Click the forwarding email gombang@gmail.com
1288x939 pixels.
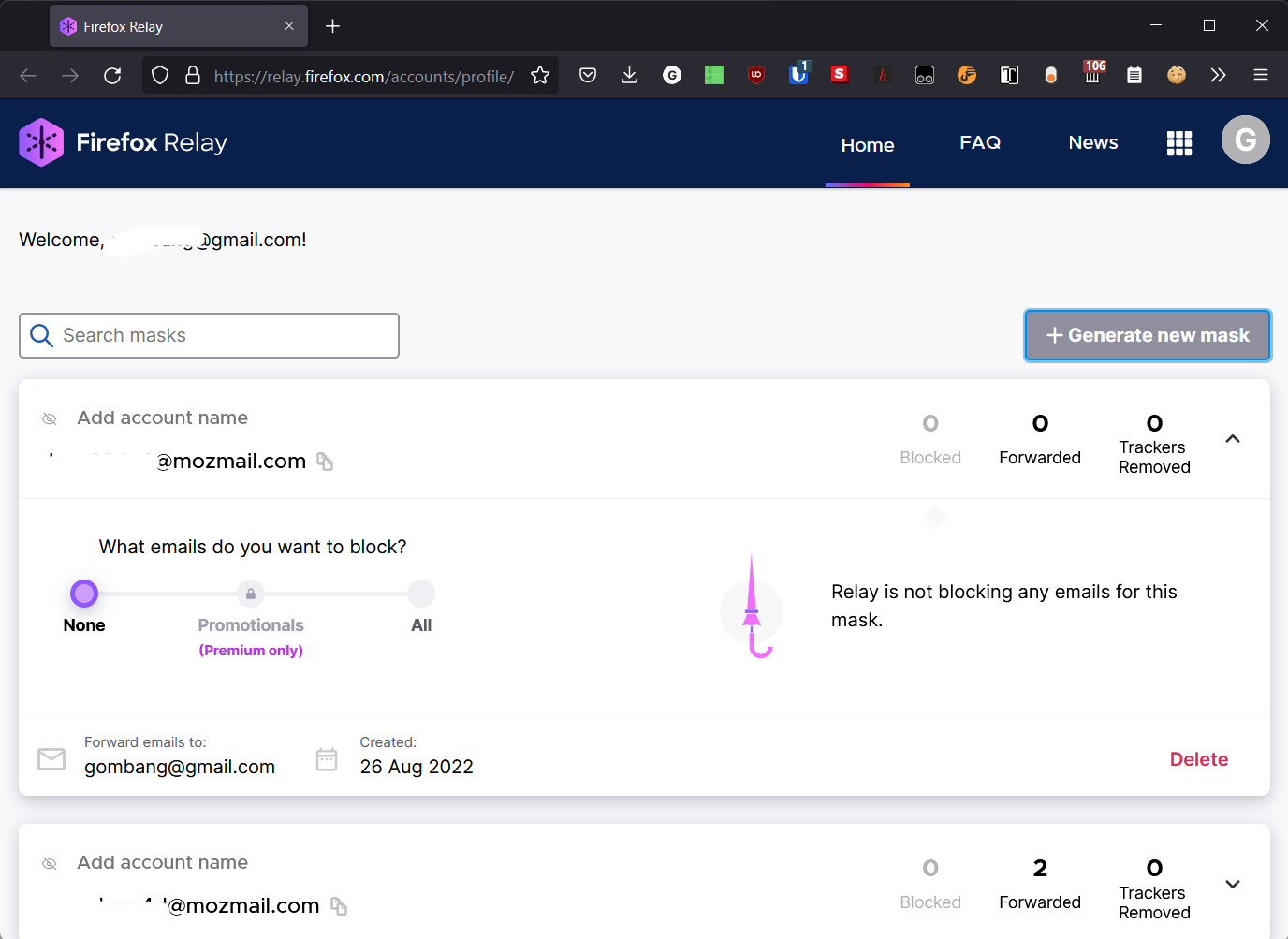tap(180, 767)
